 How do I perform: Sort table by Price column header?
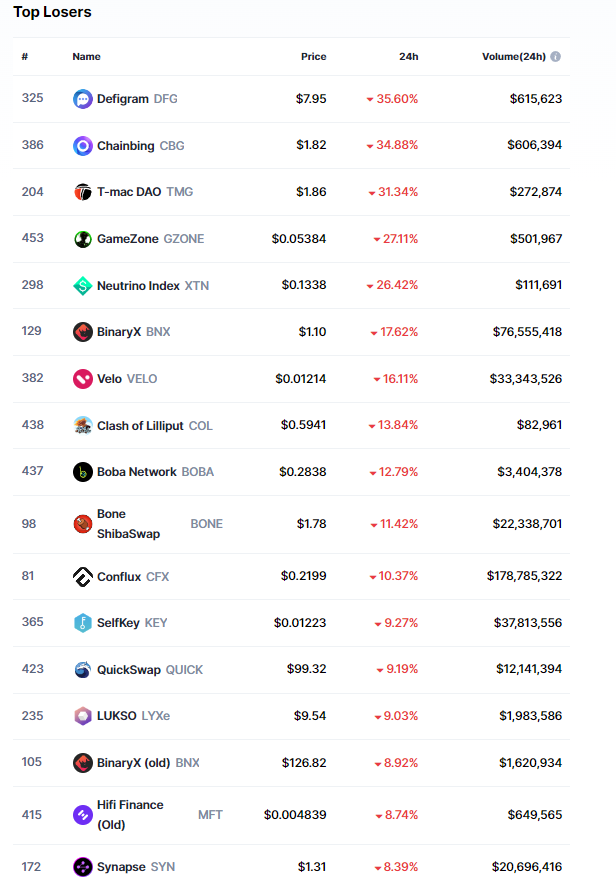(313, 57)
